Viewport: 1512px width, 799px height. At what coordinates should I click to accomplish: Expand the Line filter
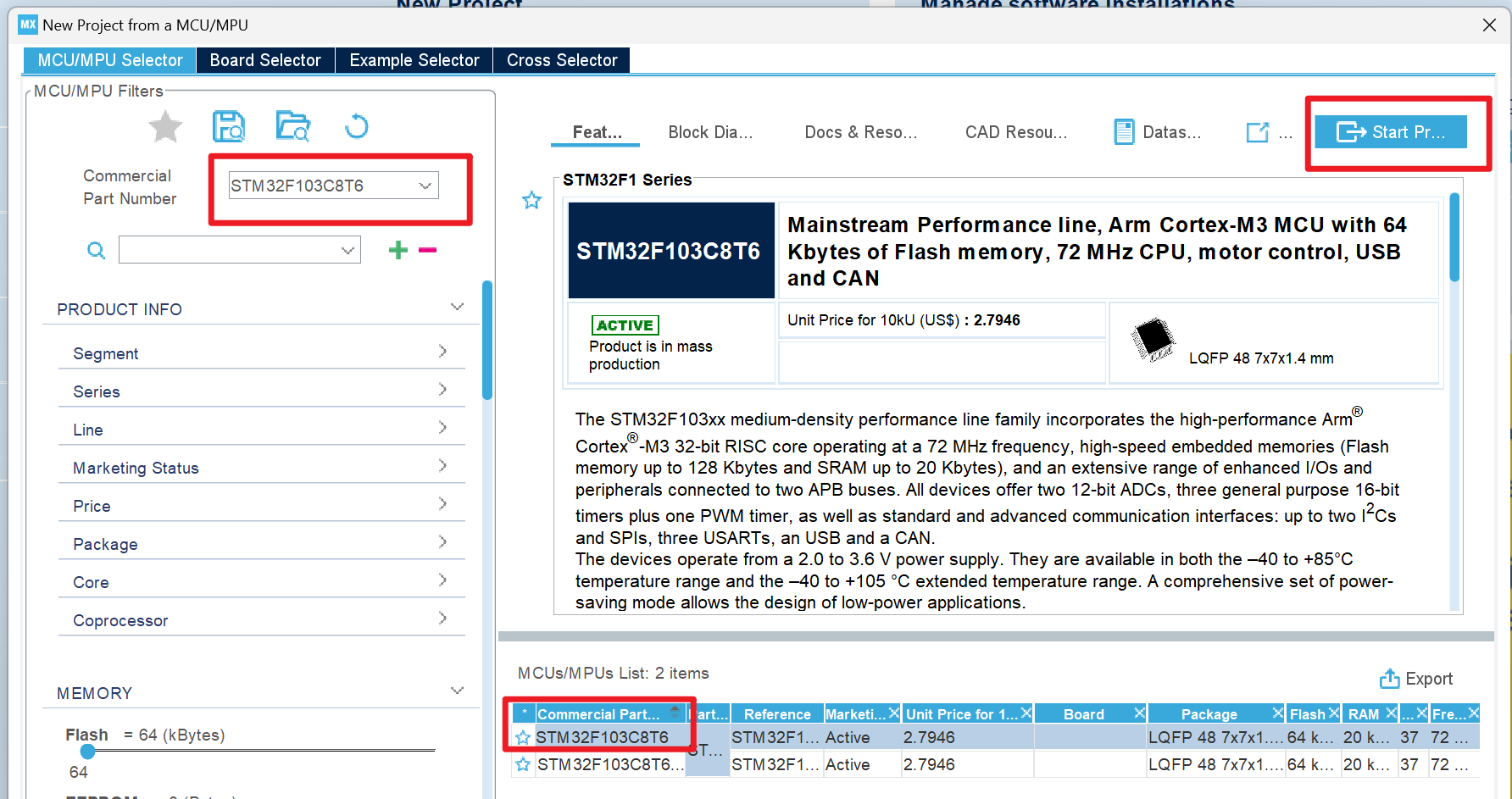[262, 429]
